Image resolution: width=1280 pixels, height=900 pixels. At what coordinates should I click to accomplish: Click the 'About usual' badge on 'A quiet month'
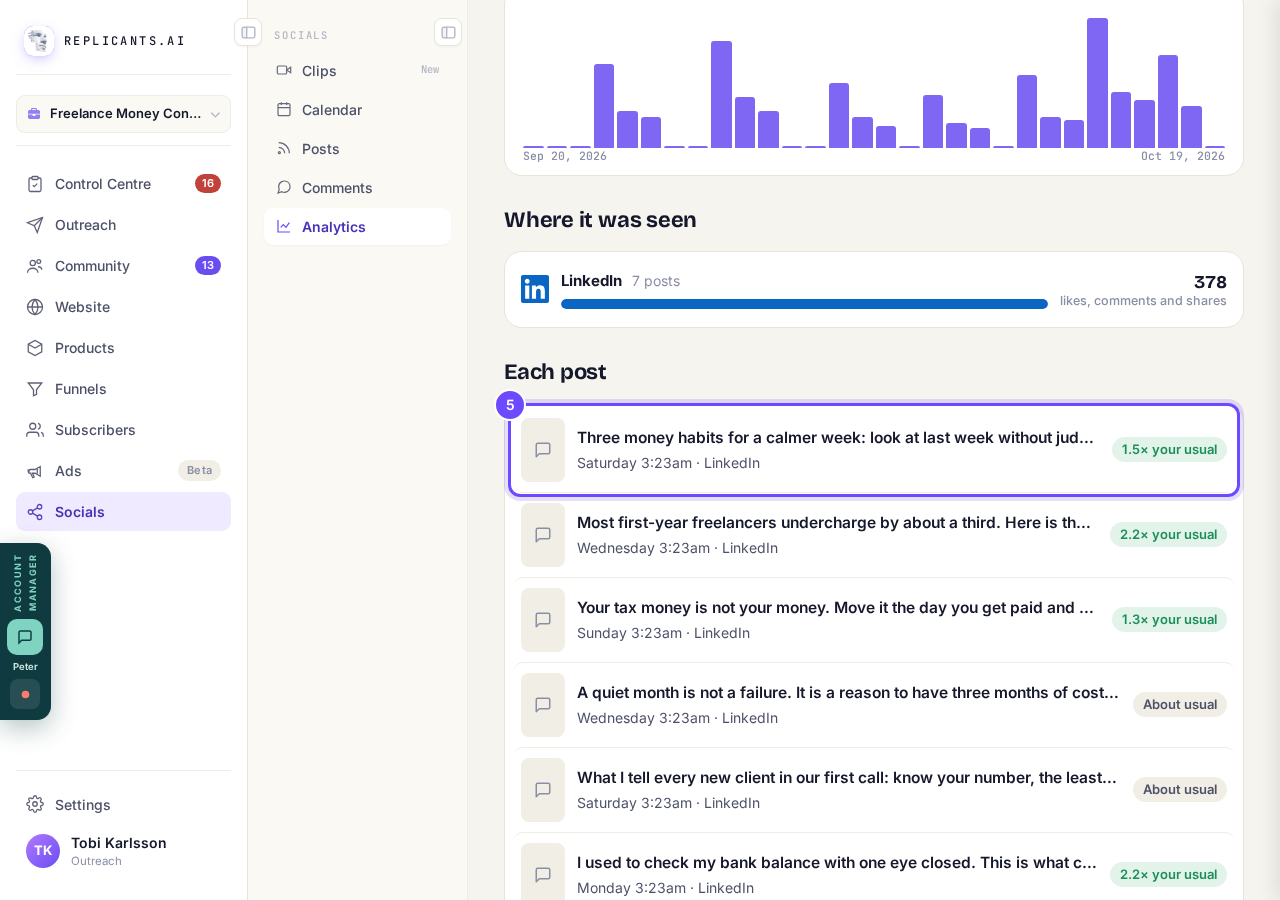1180,705
